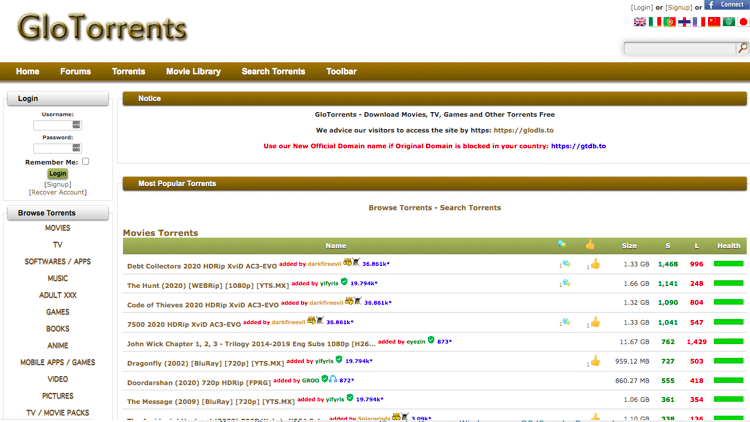This screenshot has height=422, width=750.
Task: Browse SOFTWARES / APPS category
Action: click(x=57, y=262)
